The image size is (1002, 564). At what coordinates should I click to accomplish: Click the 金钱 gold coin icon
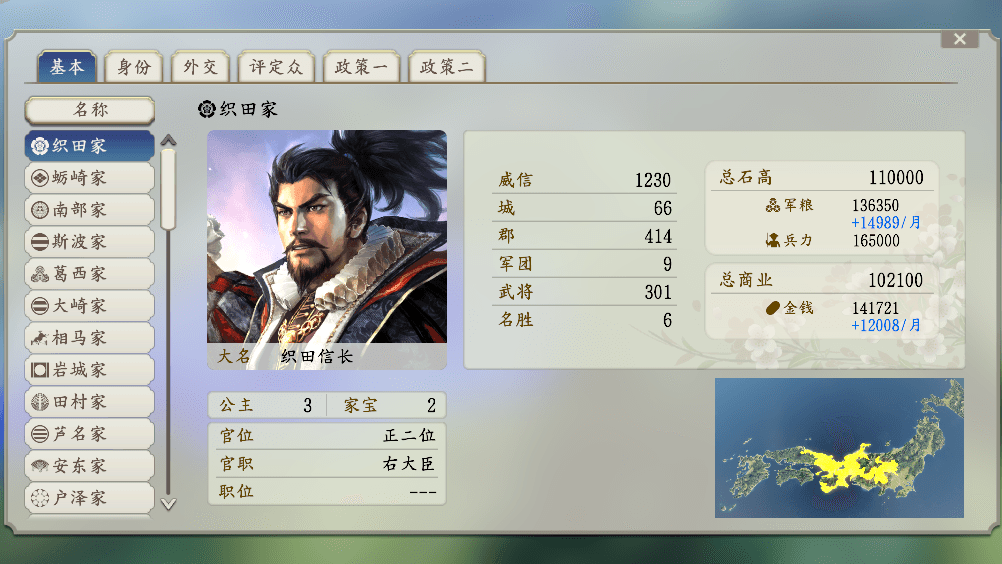pos(773,308)
